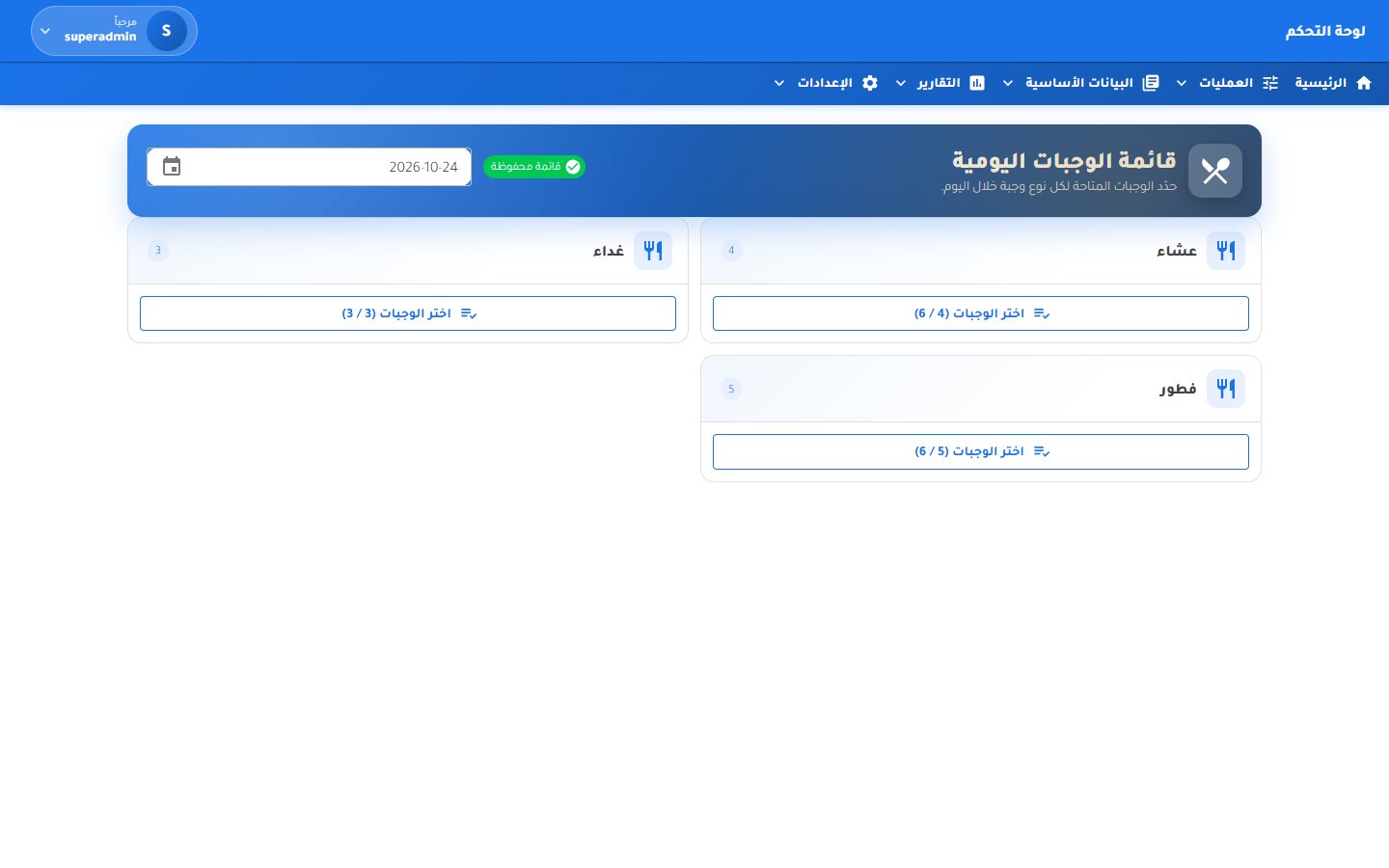1389x868 pixels.
Task: Click the count badge 5 on فطور
Action: pyautogui.click(x=731, y=389)
